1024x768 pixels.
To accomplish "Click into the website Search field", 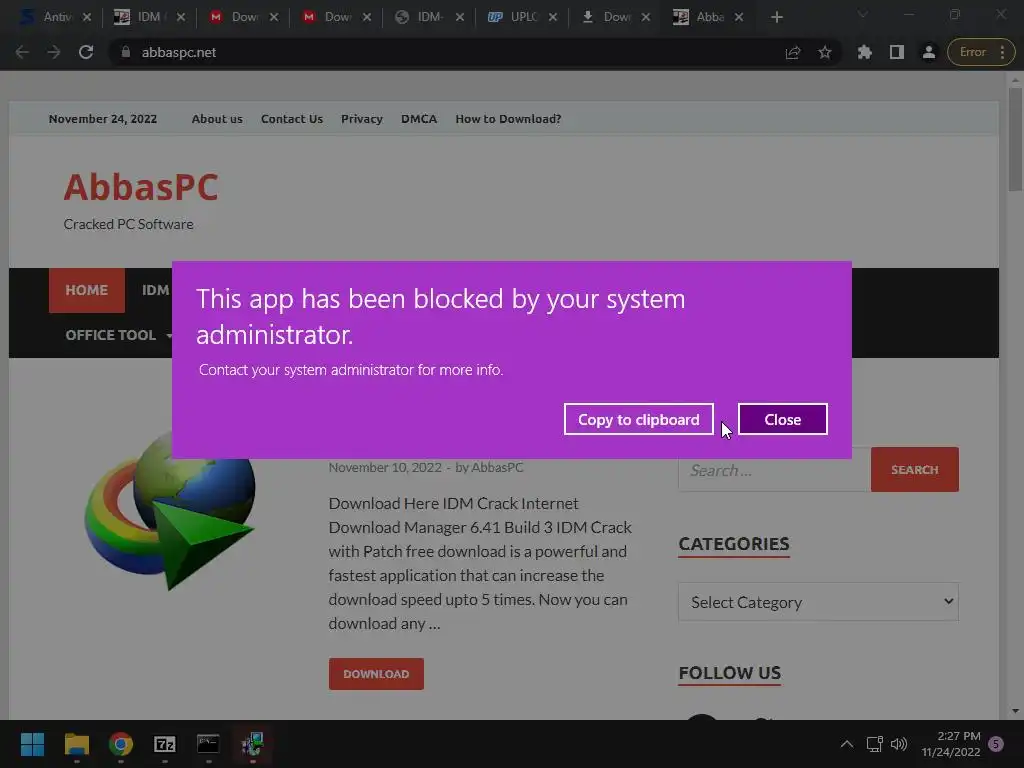I will click(775, 470).
